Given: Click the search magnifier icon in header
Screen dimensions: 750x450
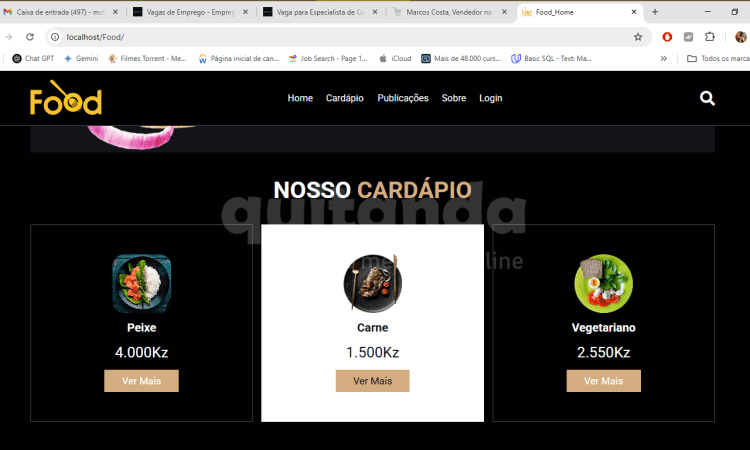Looking at the screenshot, I should click(x=707, y=99).
